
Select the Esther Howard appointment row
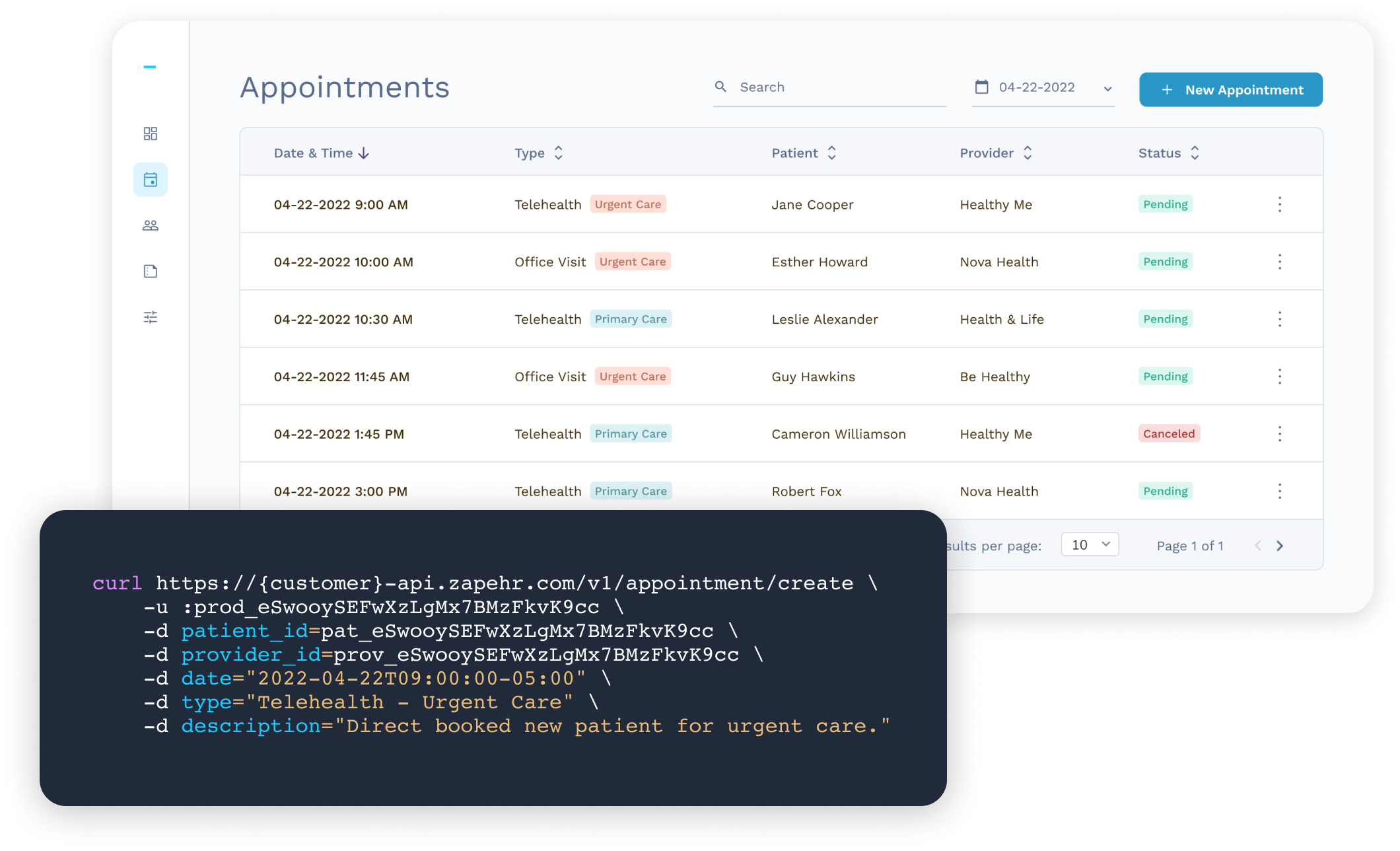click(x=819, y=262)
